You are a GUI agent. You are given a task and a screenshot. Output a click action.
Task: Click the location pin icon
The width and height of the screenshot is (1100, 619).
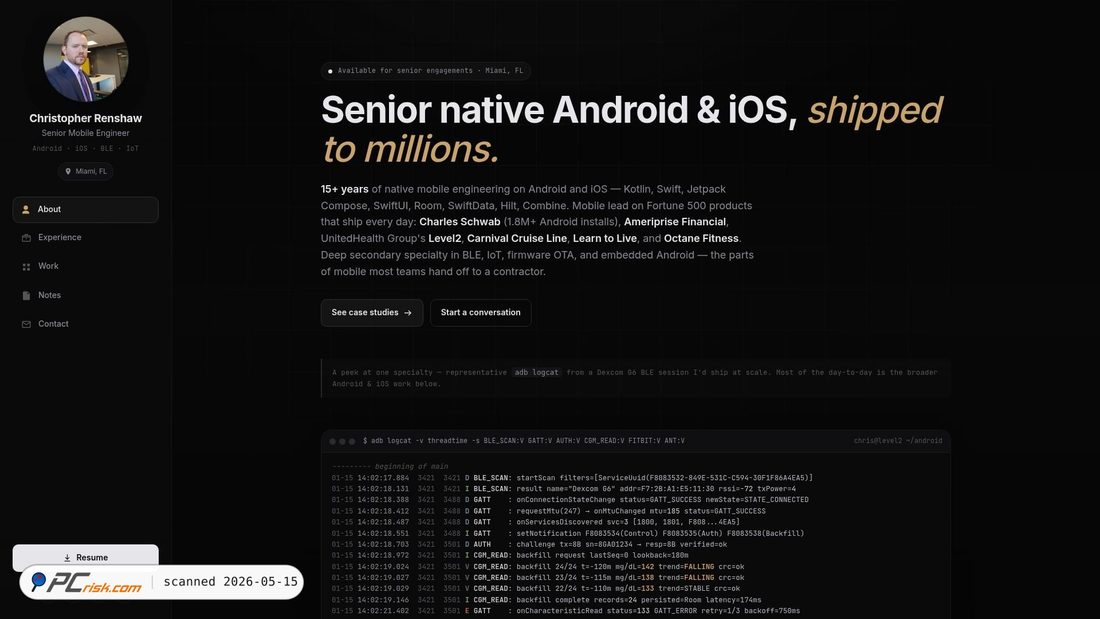[x=68, y=171]
